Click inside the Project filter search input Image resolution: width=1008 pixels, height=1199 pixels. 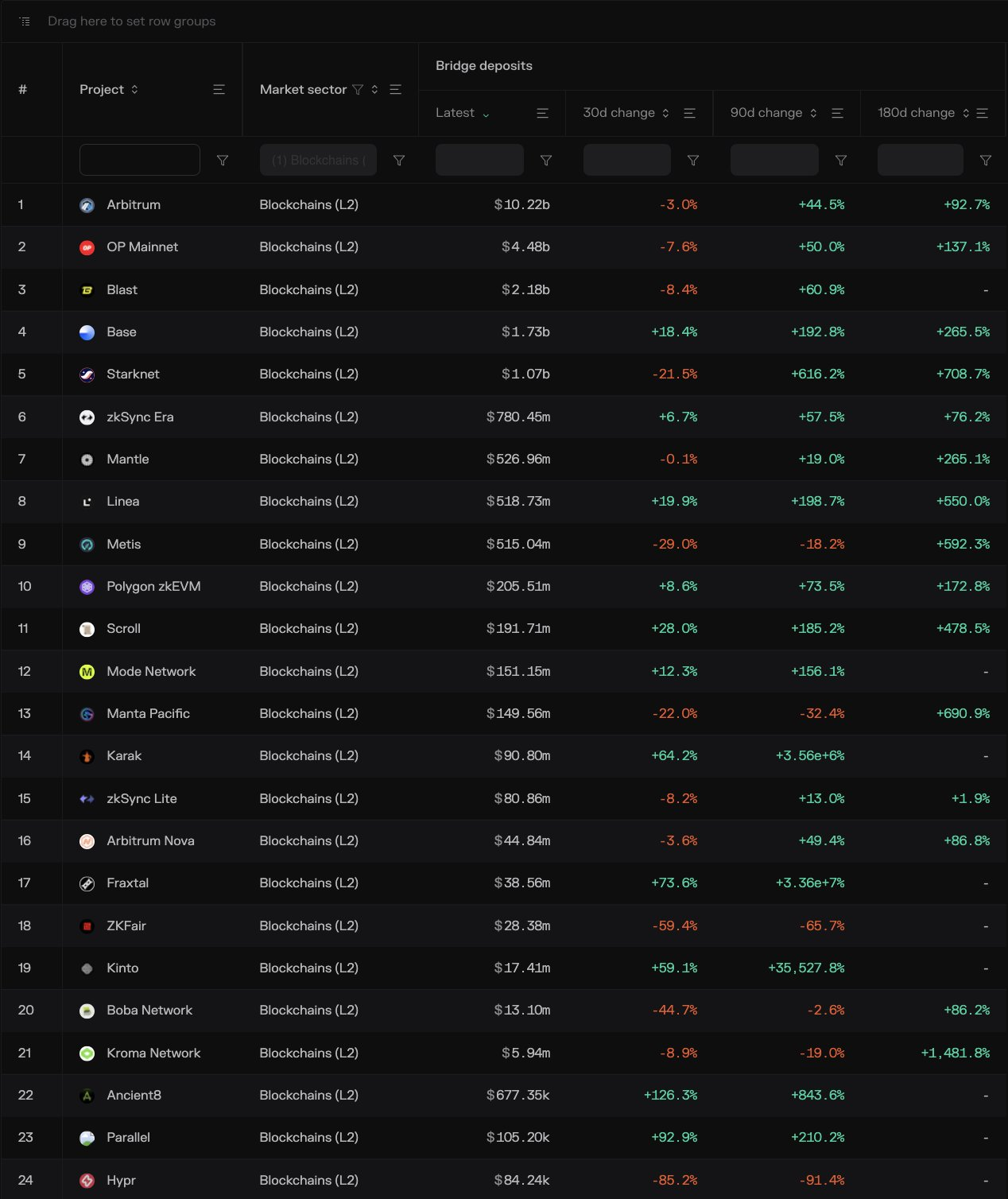[x=139, y=160]
